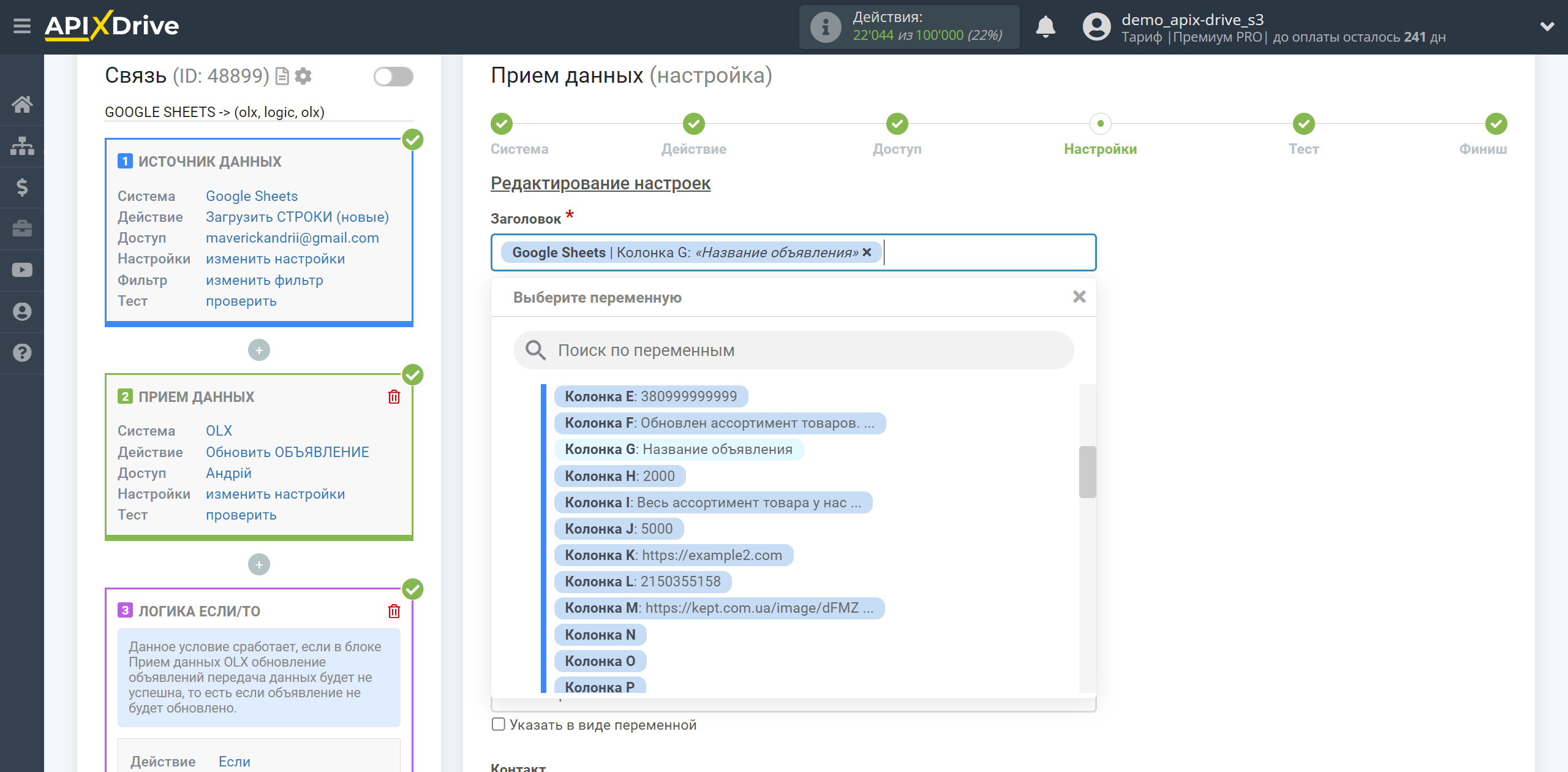Open connection settings gear icon
The image size is (1568, 772).
click(x=303, y=76)
